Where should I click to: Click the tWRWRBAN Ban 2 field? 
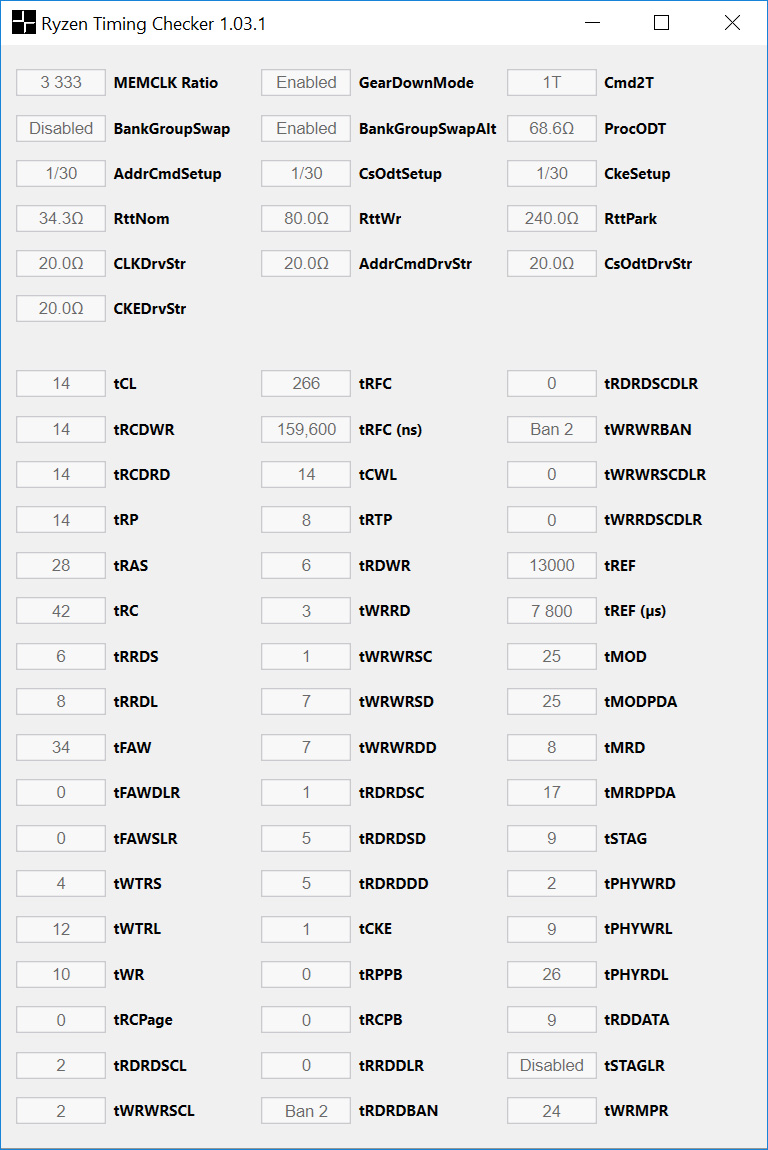551,429
